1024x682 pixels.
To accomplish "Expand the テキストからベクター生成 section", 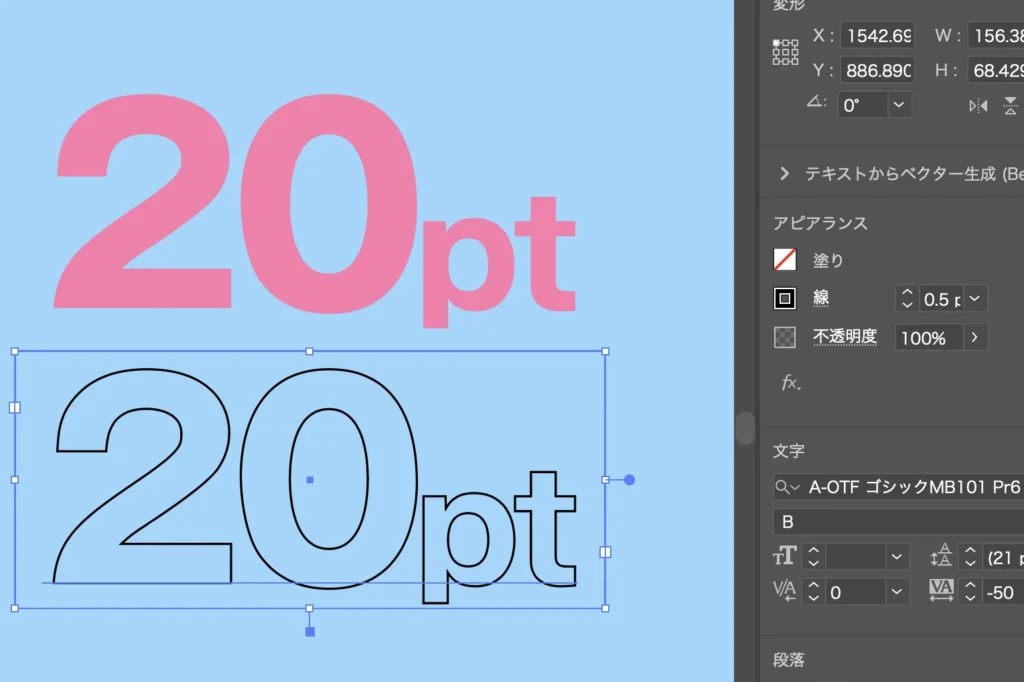I will (784, 174).
